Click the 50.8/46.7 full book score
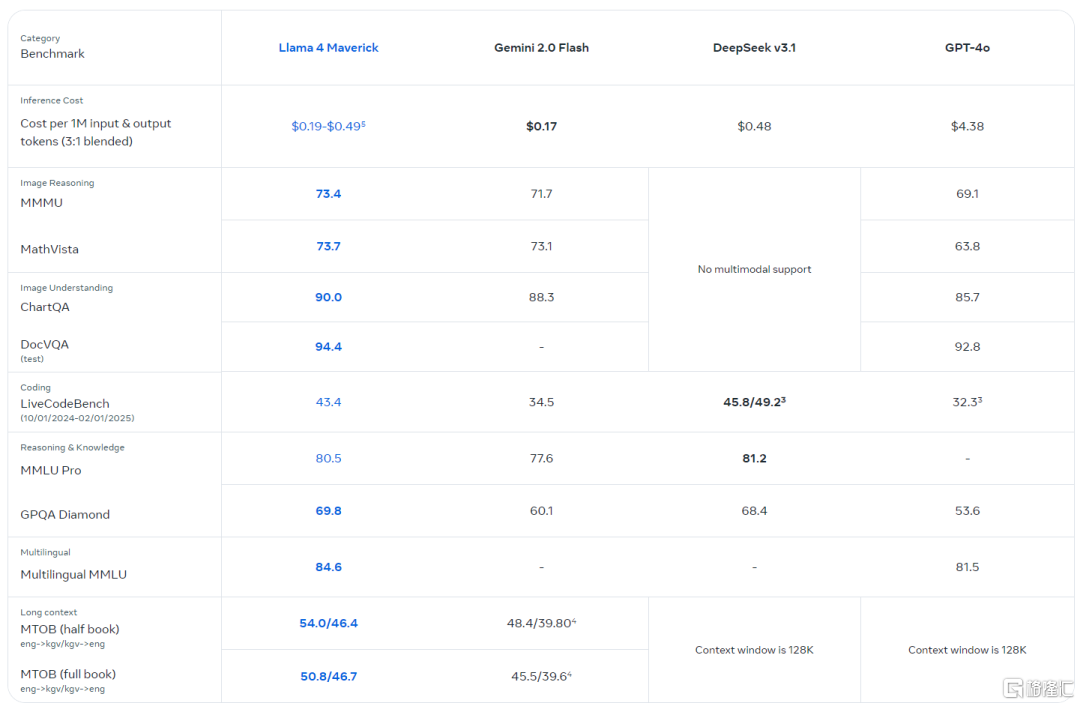Image resolution: width=1080 pixels, height=706 pixels. point(328,676)
